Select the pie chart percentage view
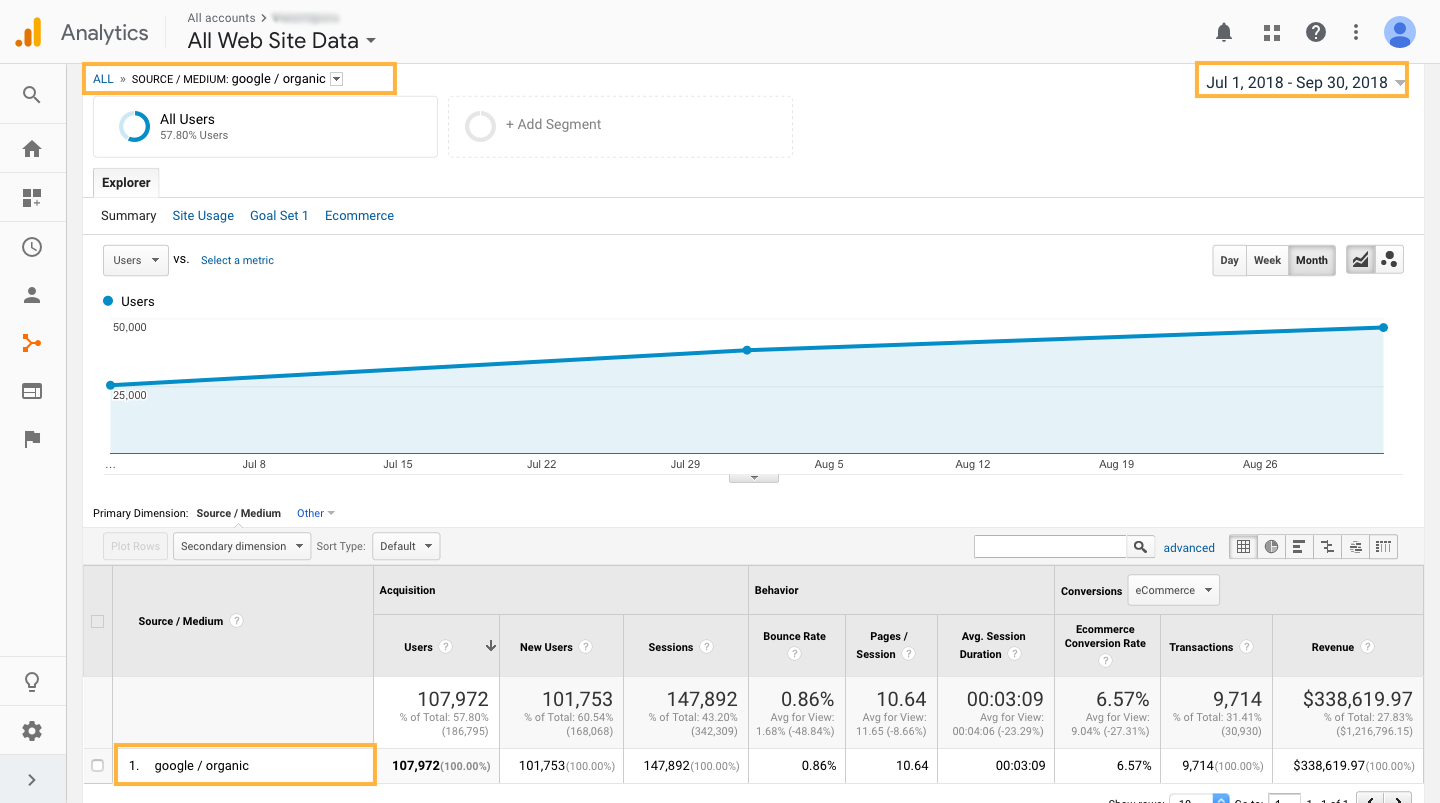 1271,547
